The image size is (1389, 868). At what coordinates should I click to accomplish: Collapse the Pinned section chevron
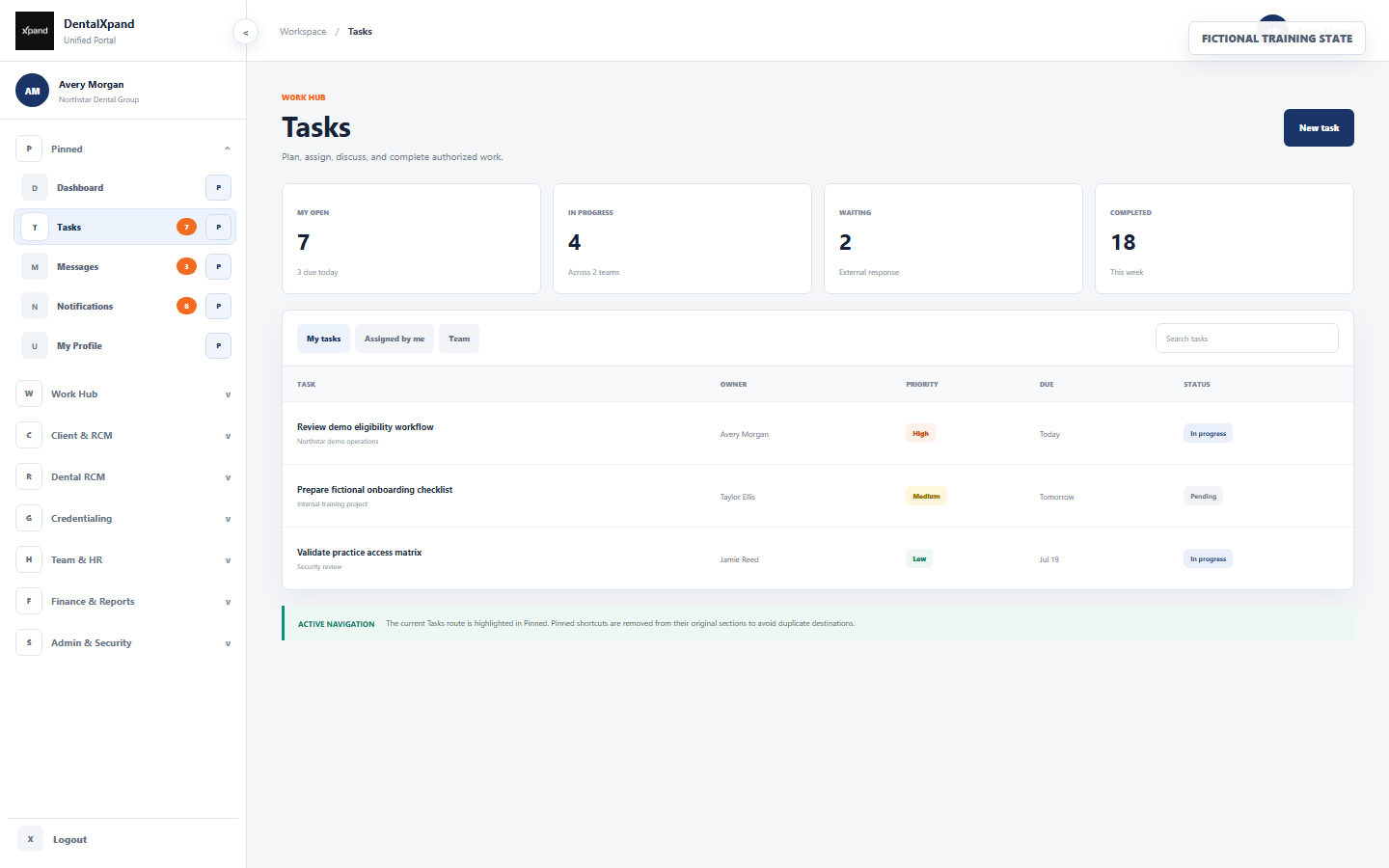tap(228, 149)
